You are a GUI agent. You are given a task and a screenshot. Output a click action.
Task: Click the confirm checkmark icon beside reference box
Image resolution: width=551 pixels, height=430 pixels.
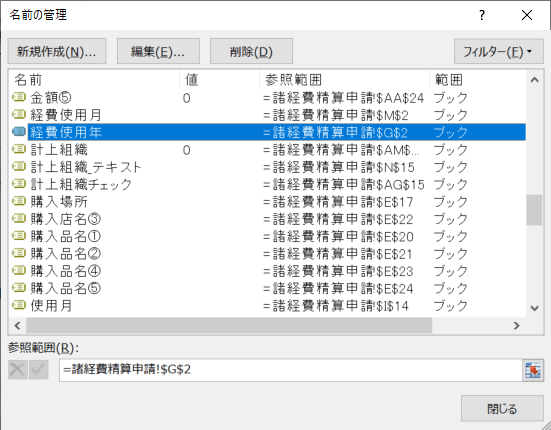[38, 370]
